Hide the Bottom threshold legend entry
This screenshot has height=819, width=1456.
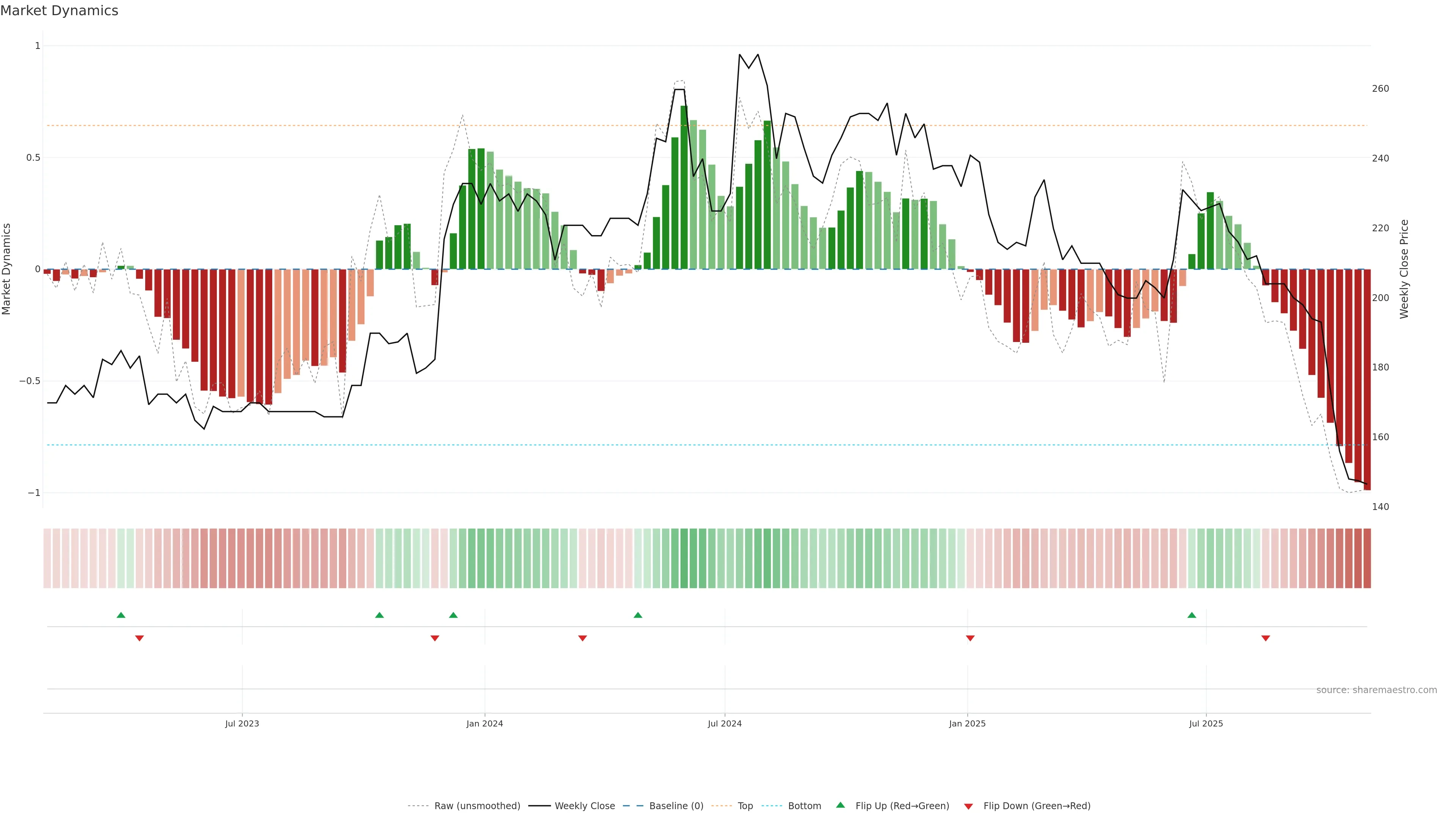point(804,806)
